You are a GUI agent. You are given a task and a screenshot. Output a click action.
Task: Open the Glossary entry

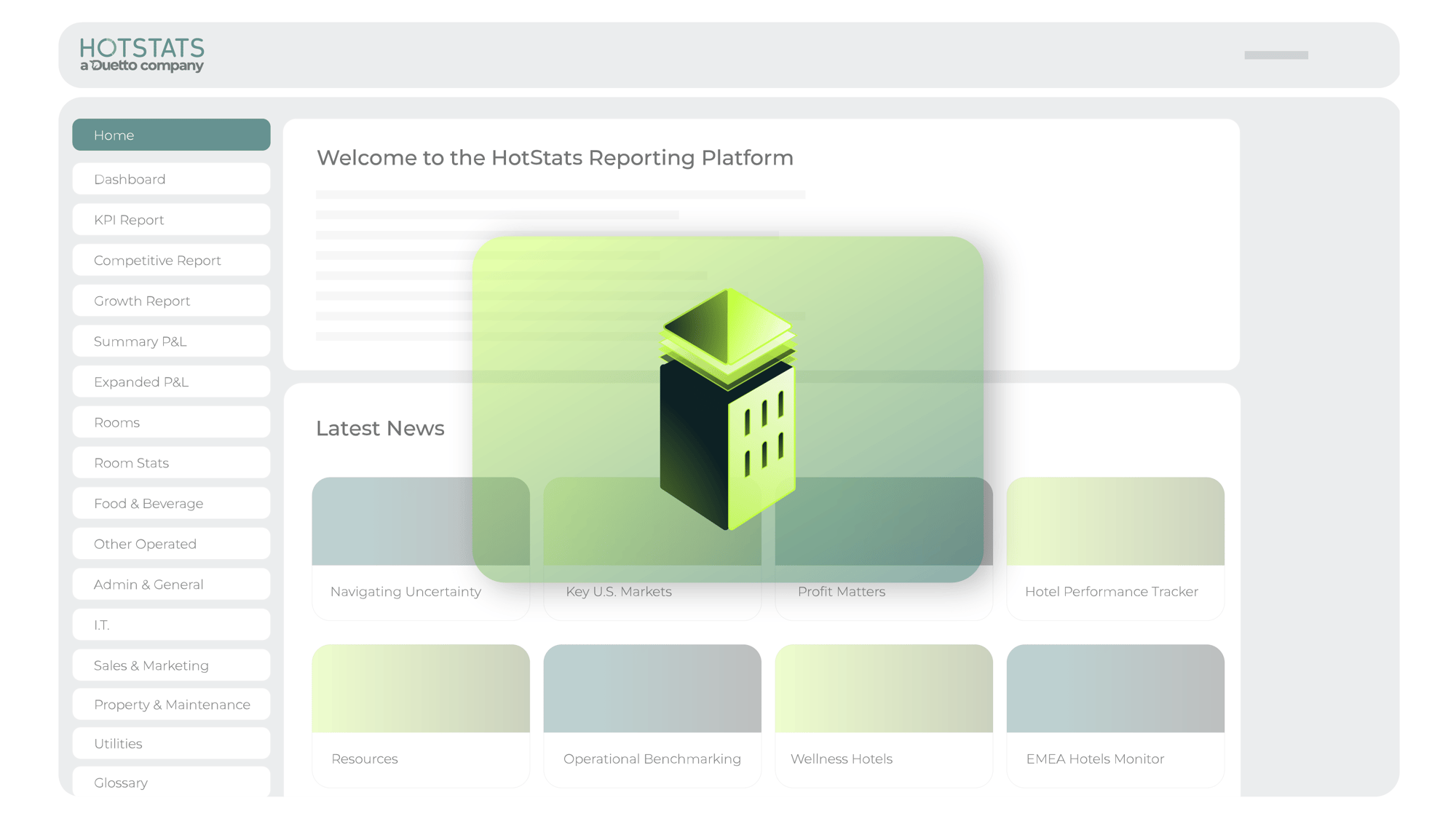171,783
